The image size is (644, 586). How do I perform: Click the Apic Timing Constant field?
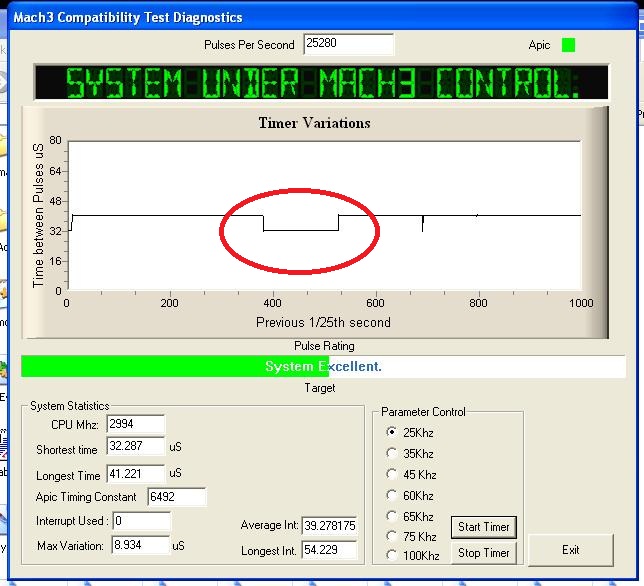(x=177, y=497)
